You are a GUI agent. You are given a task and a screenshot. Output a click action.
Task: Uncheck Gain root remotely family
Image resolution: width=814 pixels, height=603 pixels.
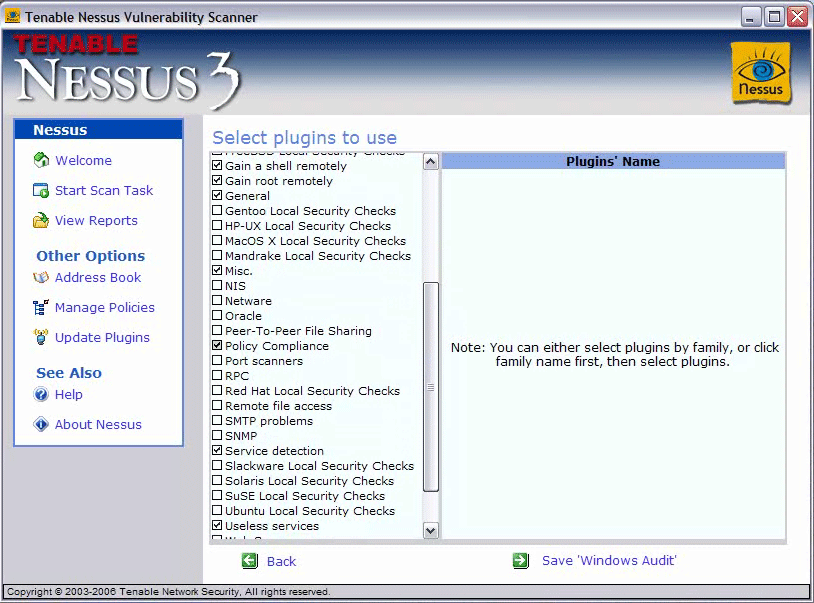[217, 181]
